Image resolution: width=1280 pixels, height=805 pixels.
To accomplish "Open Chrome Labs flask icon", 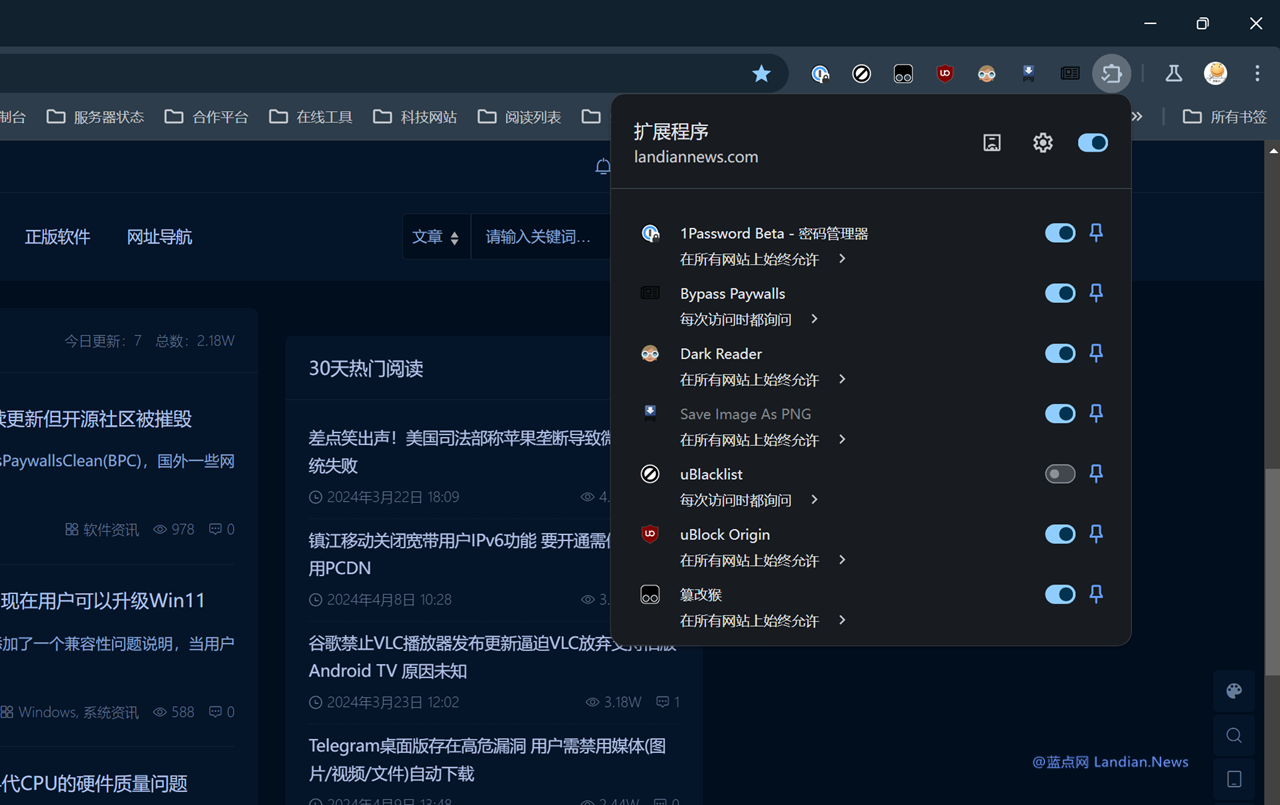I will coord(1174,73).
